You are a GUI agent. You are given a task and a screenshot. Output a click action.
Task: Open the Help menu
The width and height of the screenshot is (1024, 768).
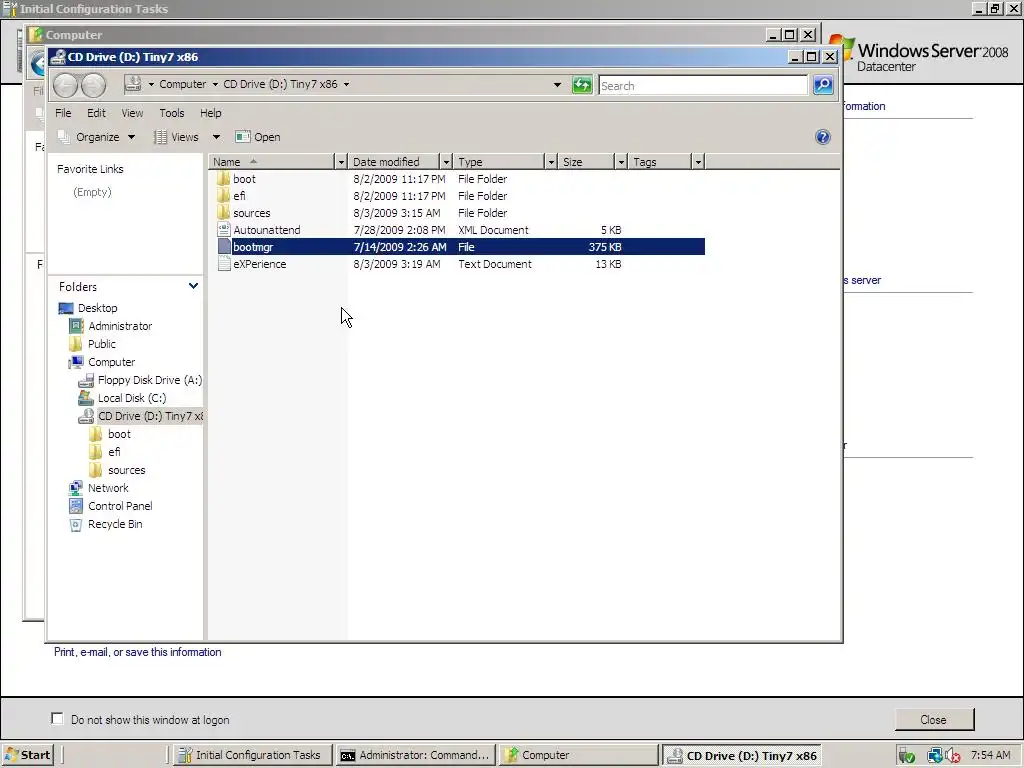(210, 113)
